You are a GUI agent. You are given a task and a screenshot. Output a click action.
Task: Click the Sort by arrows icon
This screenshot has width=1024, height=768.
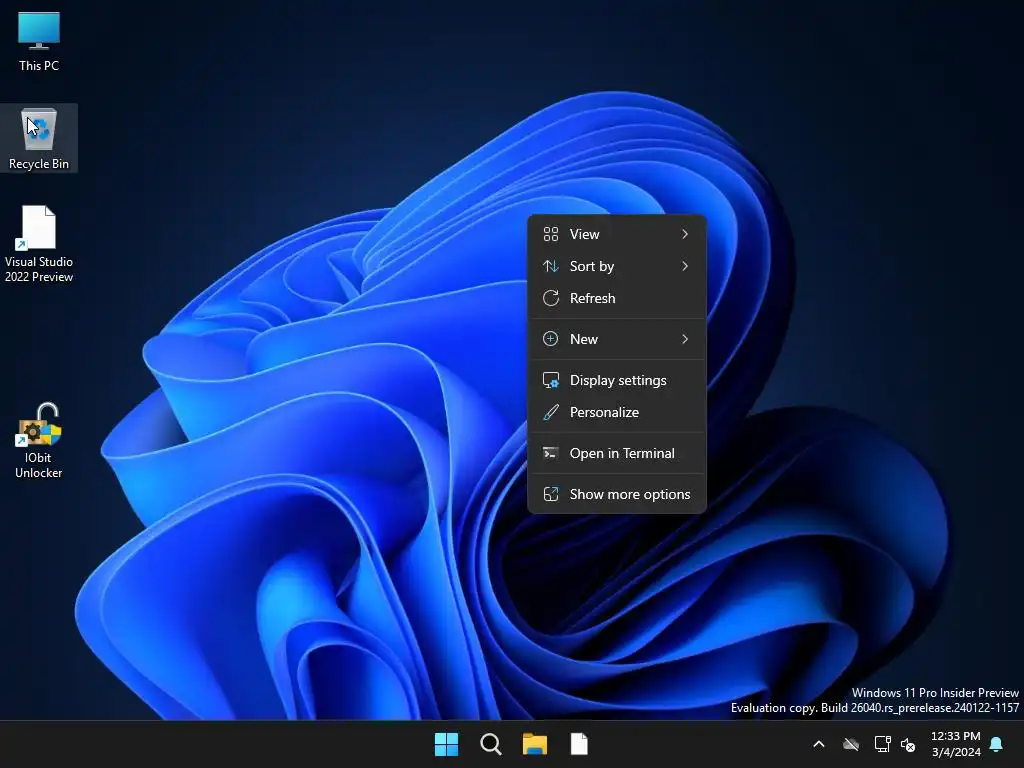tap(551, 266)
